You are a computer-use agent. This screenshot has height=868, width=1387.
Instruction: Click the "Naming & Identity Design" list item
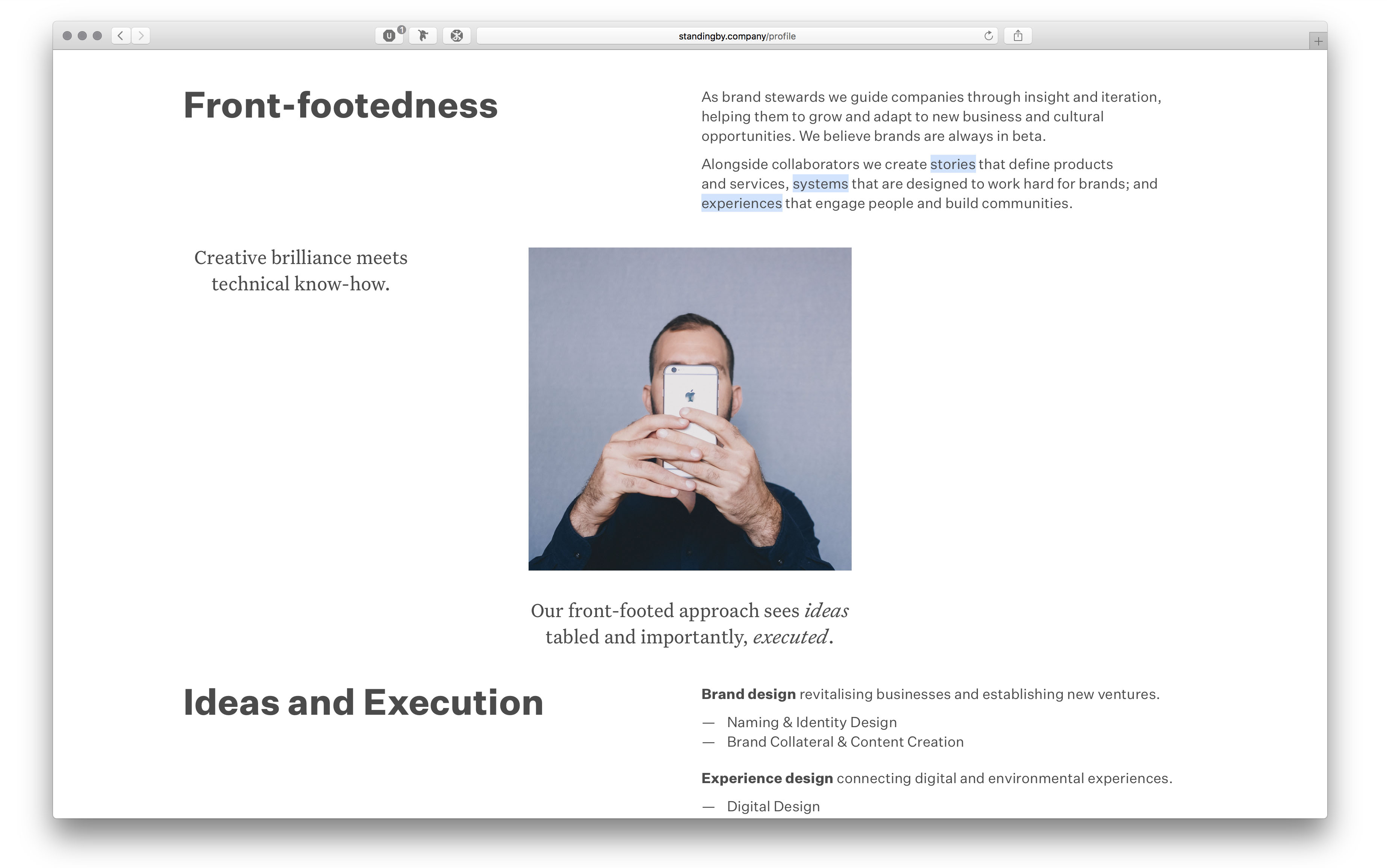(812, 722)
